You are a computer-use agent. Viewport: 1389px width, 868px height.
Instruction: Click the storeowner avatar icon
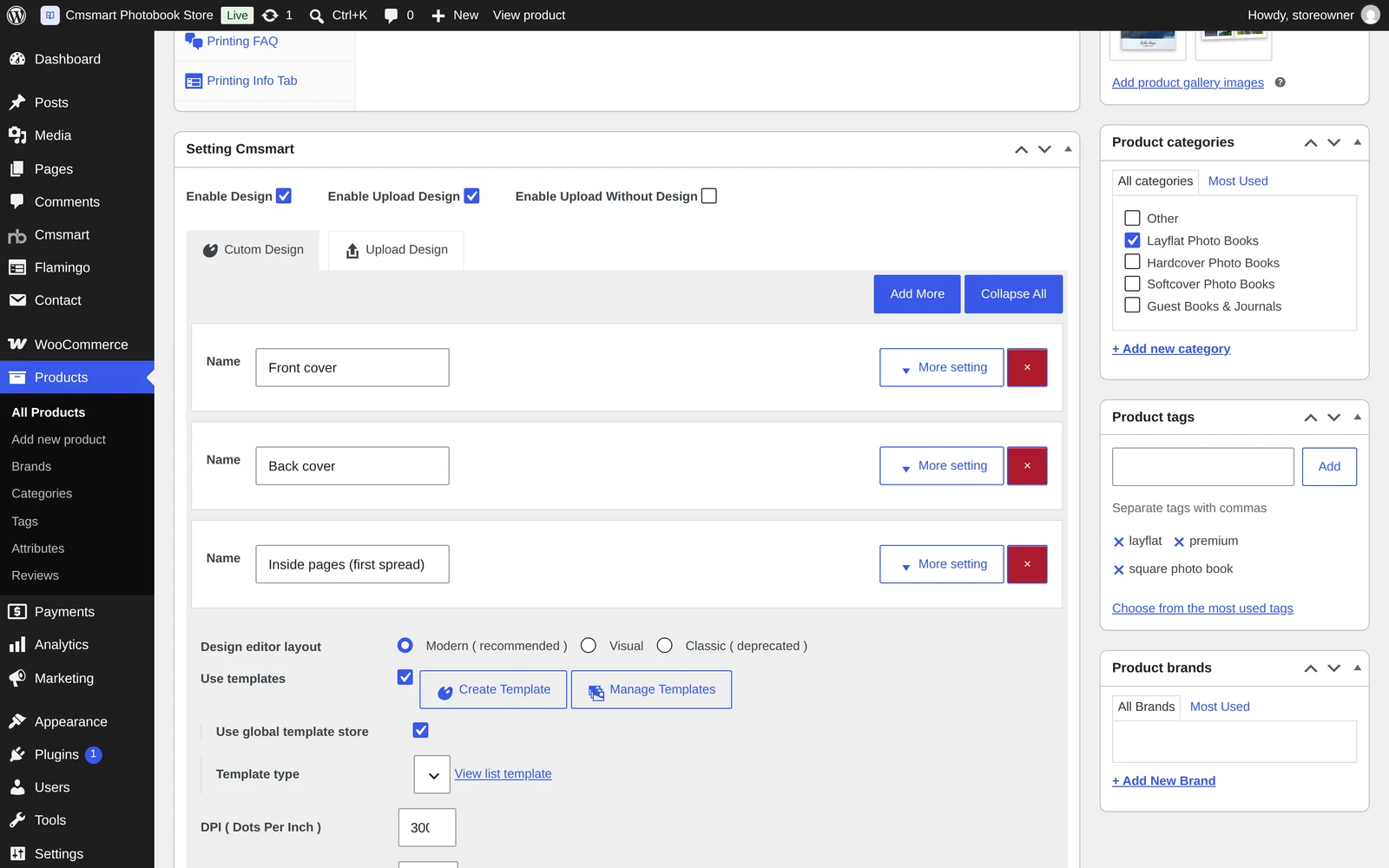[x=1371, y=15]
